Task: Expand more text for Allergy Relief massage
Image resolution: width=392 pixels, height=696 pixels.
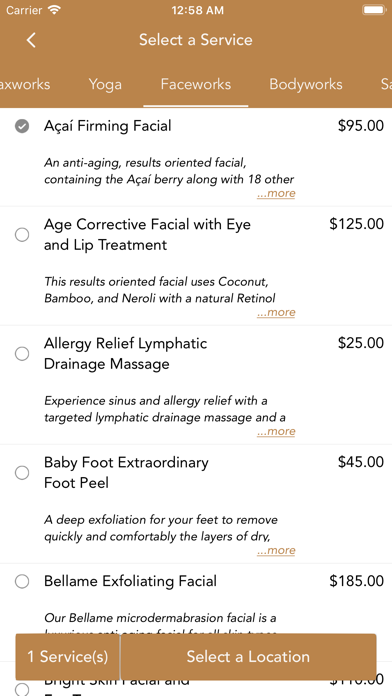Action: tap(276, 431)
